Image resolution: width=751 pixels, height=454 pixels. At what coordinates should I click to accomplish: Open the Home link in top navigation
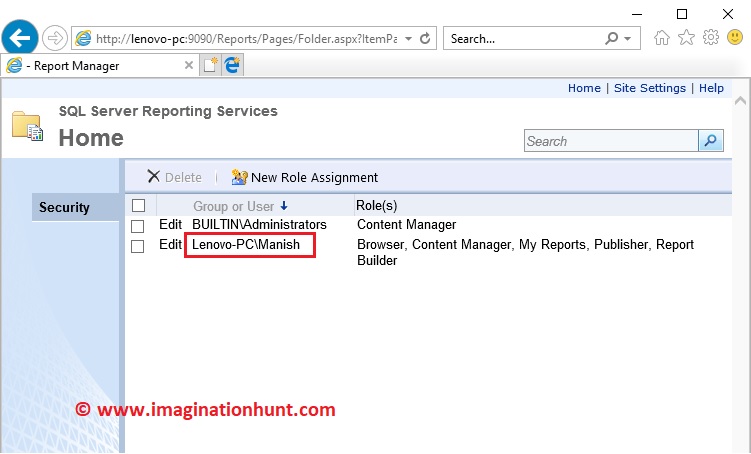click(584, 88)
